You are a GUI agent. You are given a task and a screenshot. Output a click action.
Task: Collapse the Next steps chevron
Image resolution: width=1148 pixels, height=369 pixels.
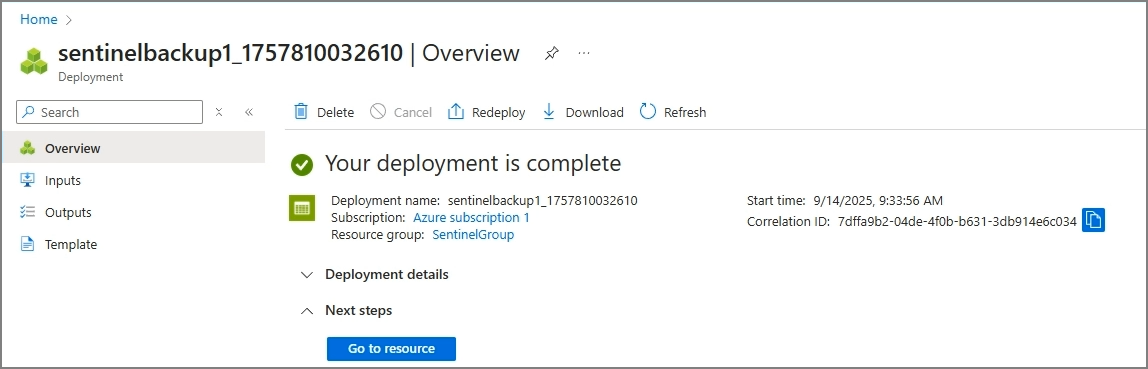(x=307, y=310)
